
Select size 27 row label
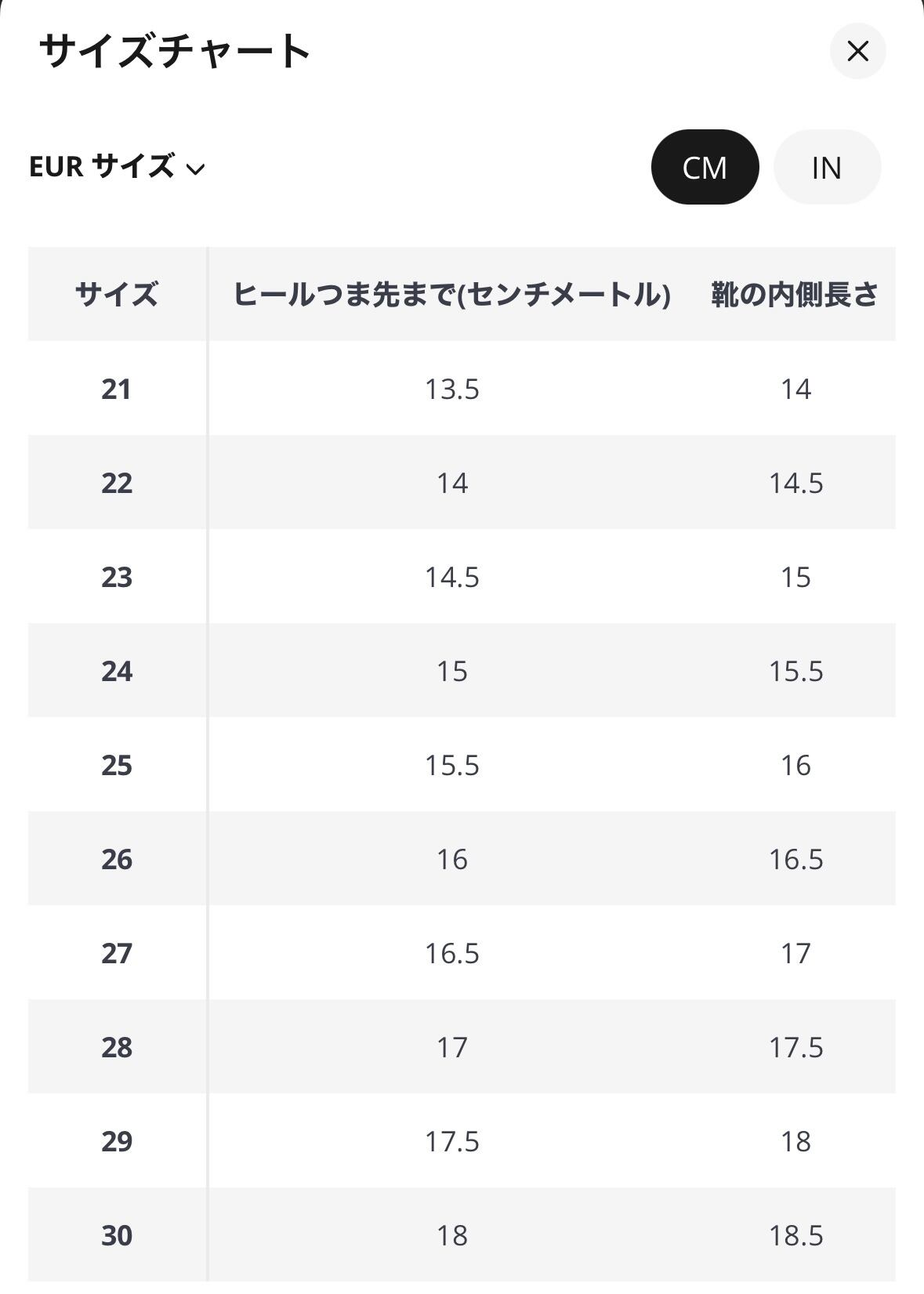click(117, 953)
